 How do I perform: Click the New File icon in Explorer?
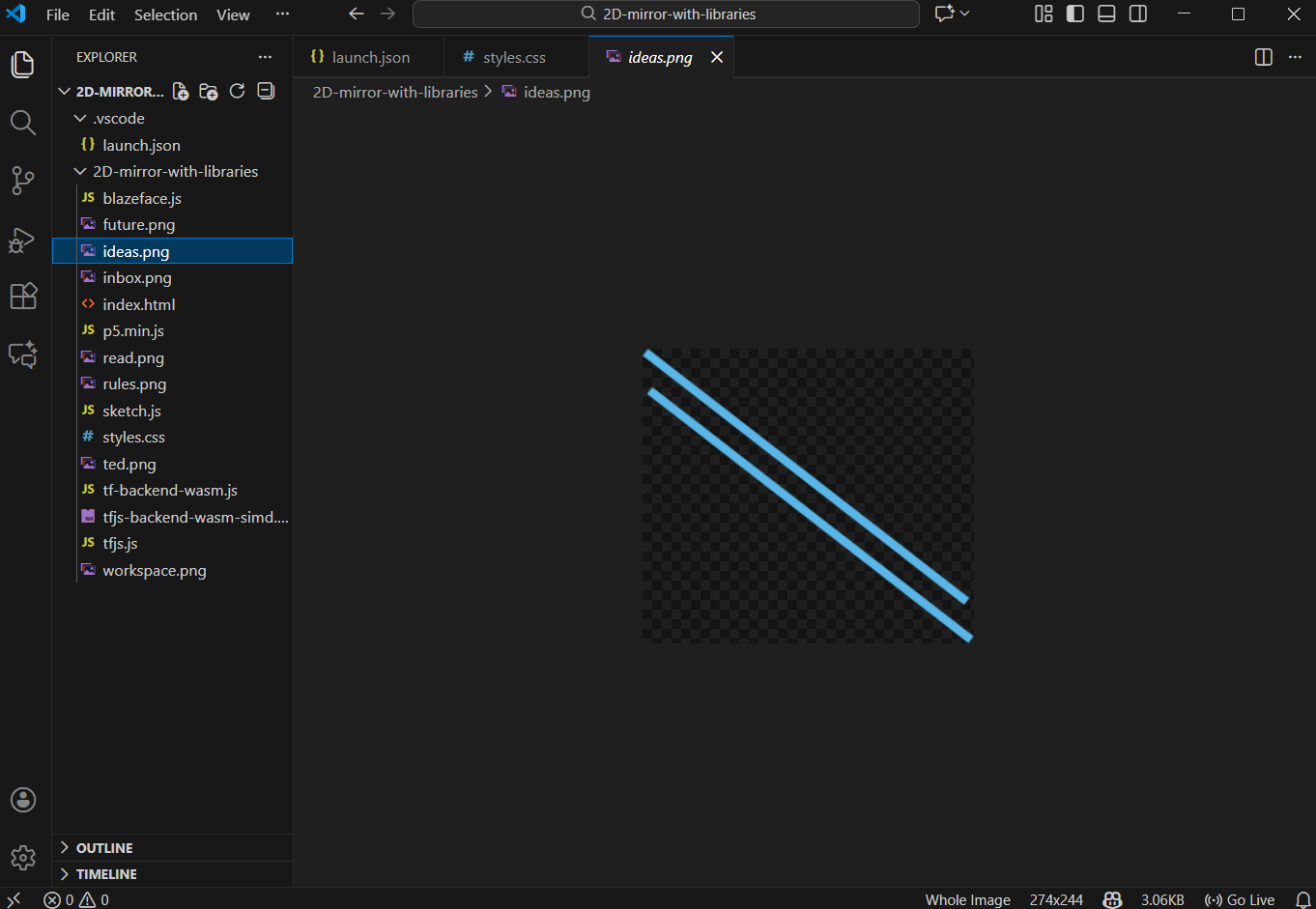coord(180,91)
